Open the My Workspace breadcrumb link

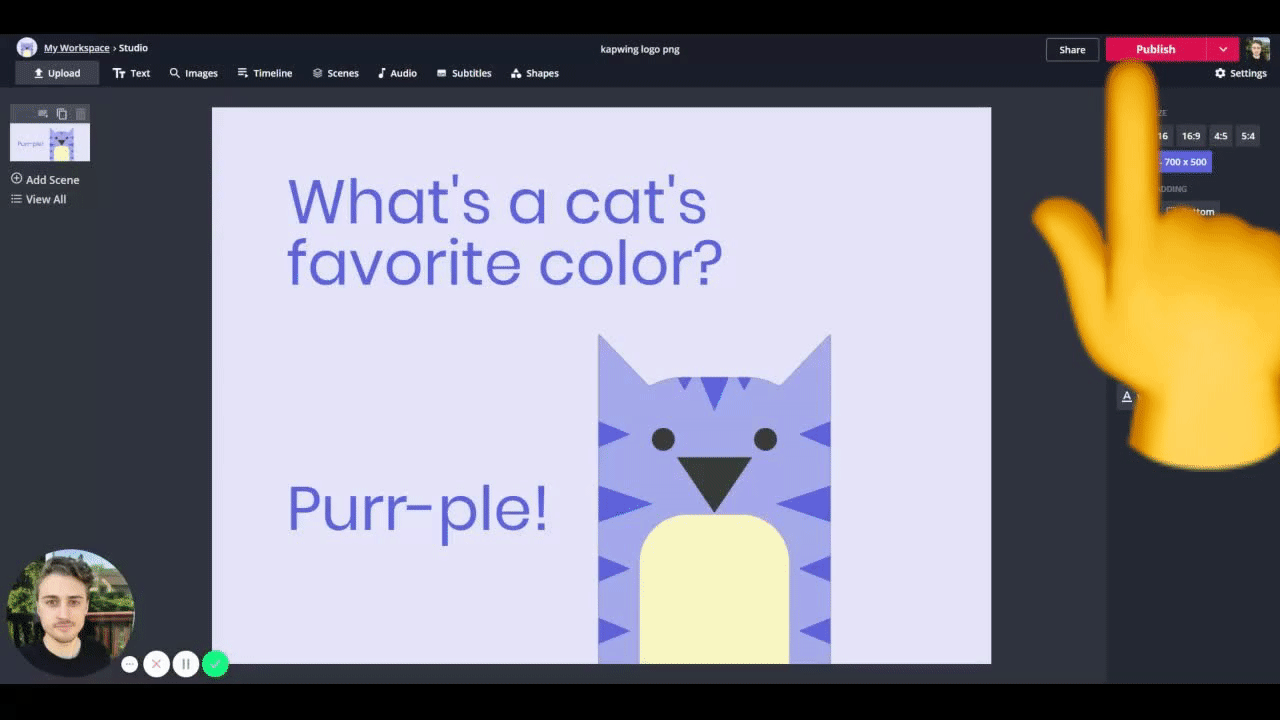[x=76, y=48]
